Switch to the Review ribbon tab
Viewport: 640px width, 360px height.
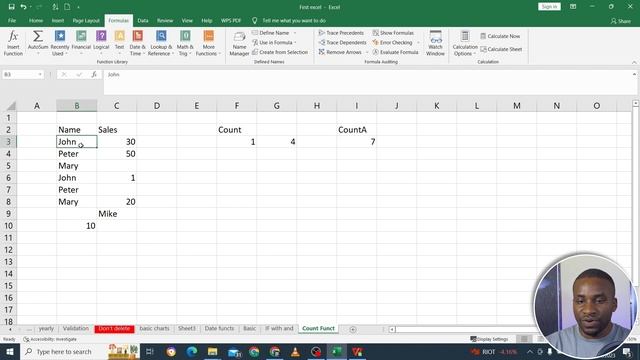165,20
